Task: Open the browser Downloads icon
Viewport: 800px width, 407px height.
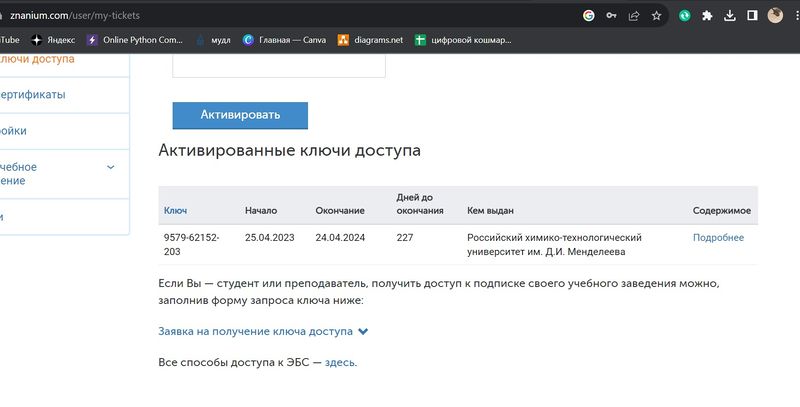Action: point(730,16)
